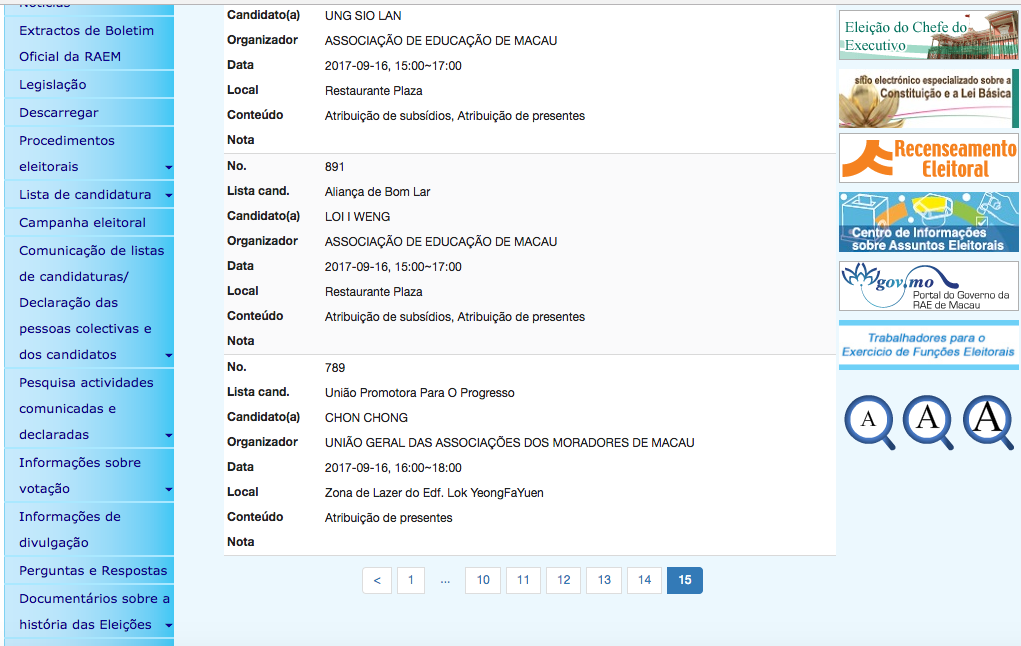Expand the Informações sobre votação submenu arrow
This screenshot has height=646, width=1021.
pos(168,490)
